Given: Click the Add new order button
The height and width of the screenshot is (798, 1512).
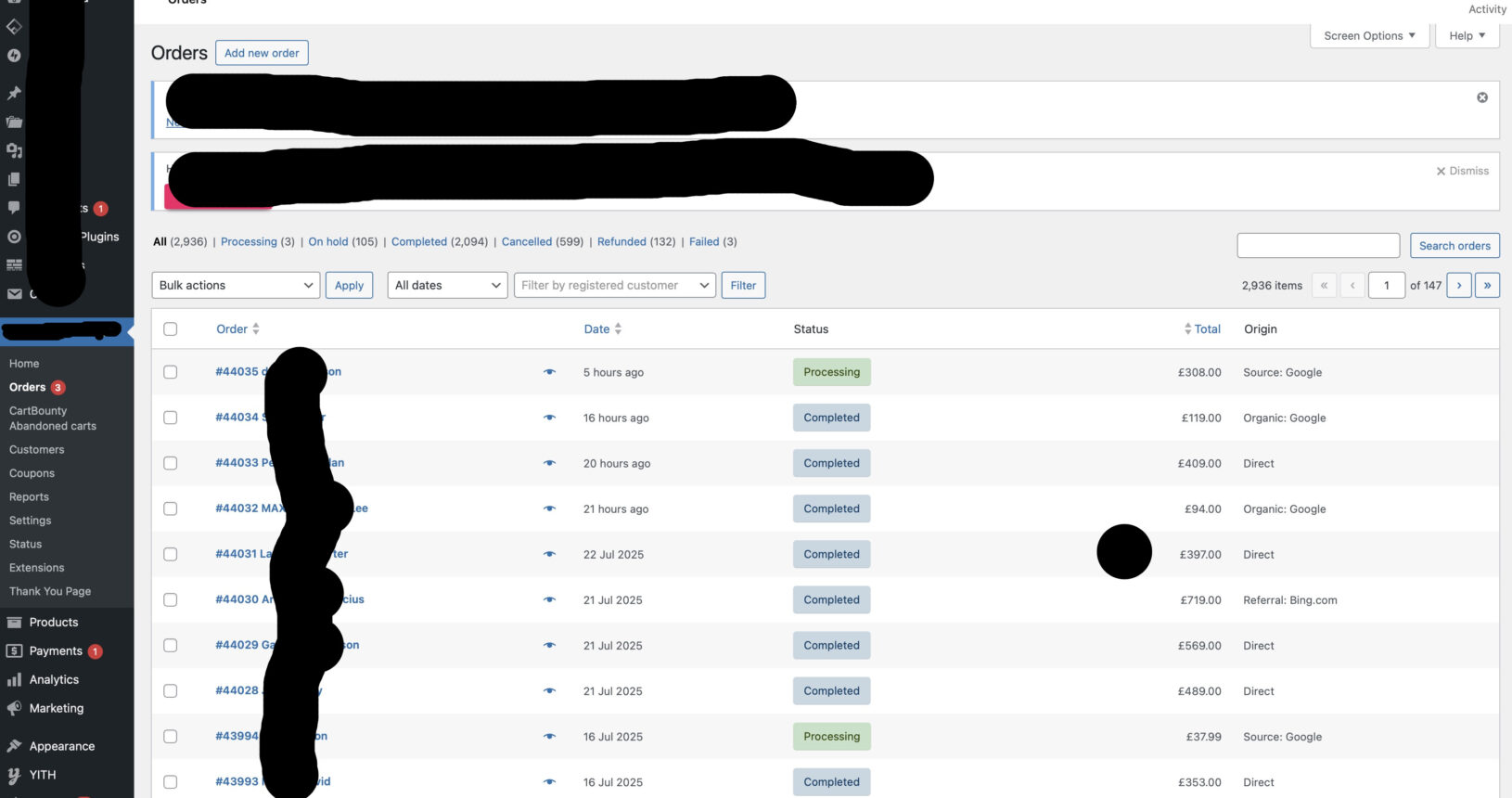Looking at the screenshot, I should pyautogui.click(x=262, y=53).
